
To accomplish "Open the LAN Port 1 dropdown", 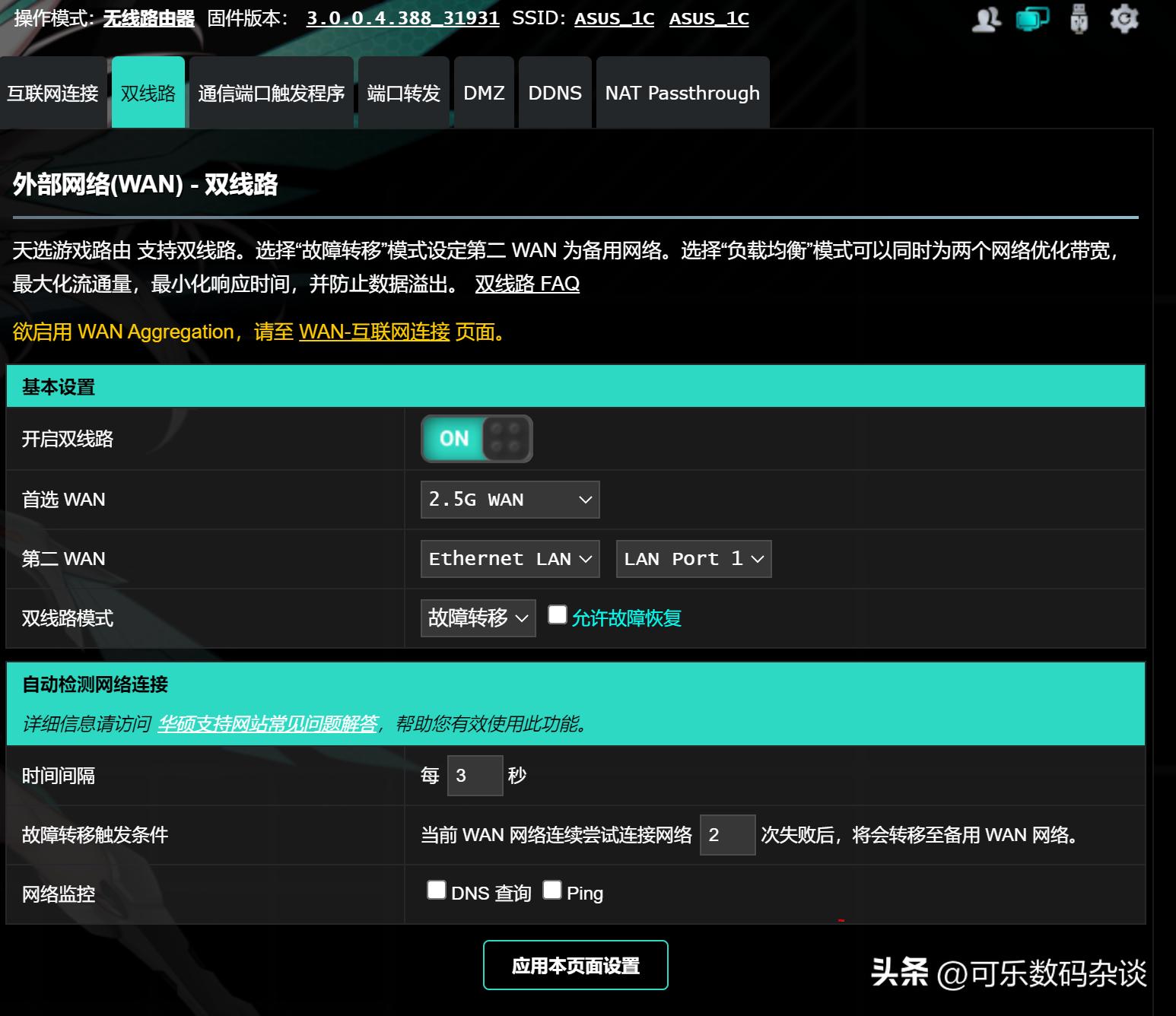I will pyautogui.click(x=692, y=558).
